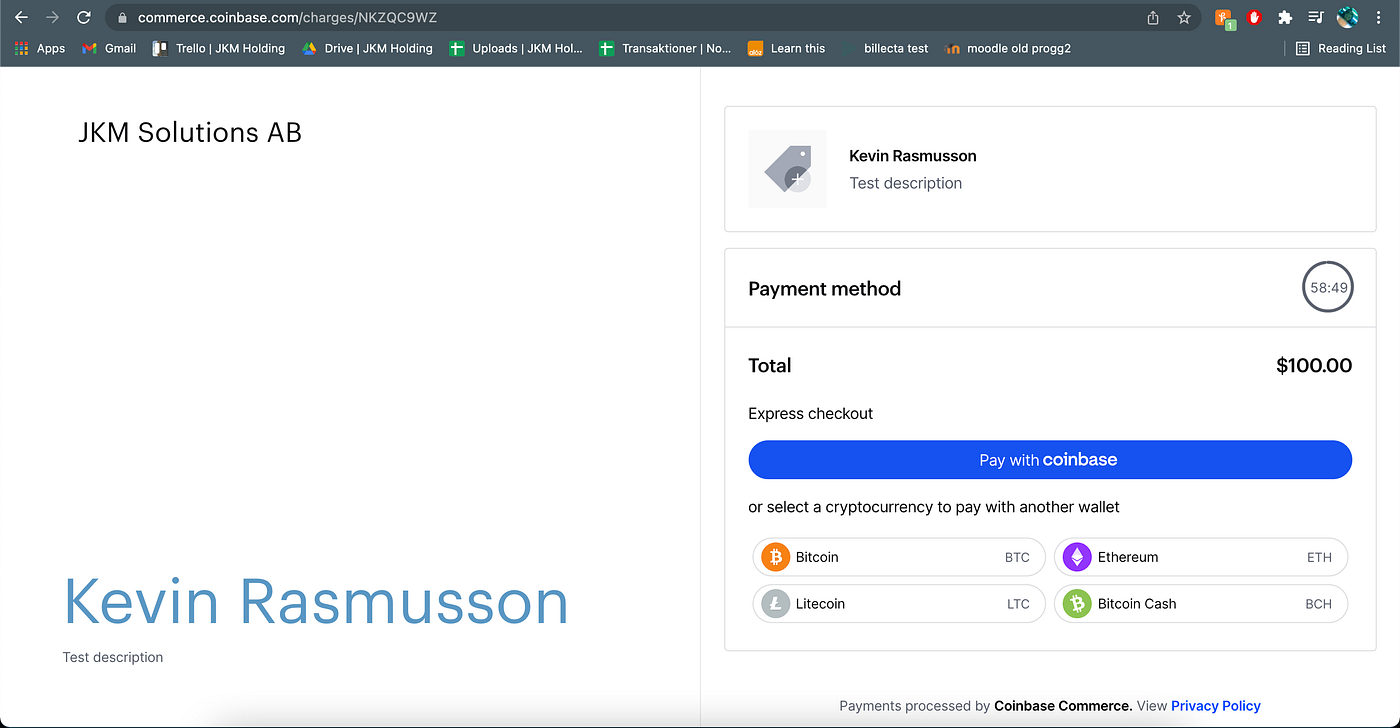Click the orange Bitcoin coin icon
Screen dimensions: 1400x728
[775, 557]
